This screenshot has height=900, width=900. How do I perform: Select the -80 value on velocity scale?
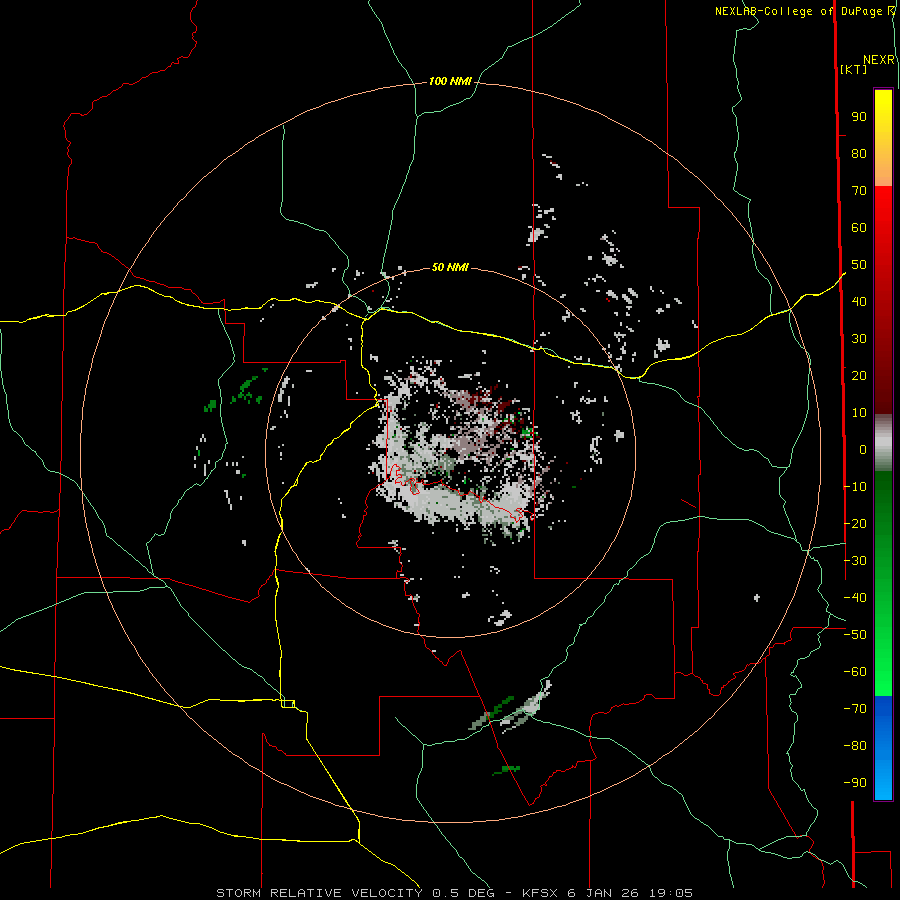pos(855,746)
